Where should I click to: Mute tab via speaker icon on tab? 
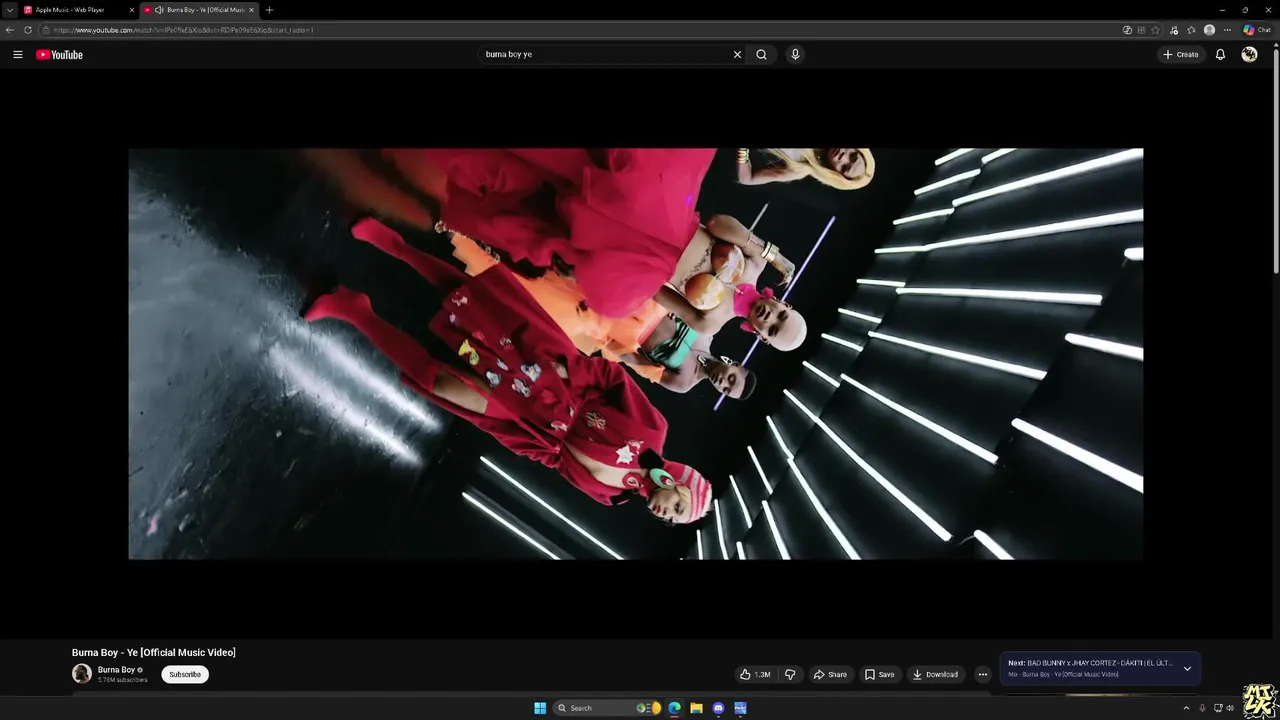[x=159, y=10]
